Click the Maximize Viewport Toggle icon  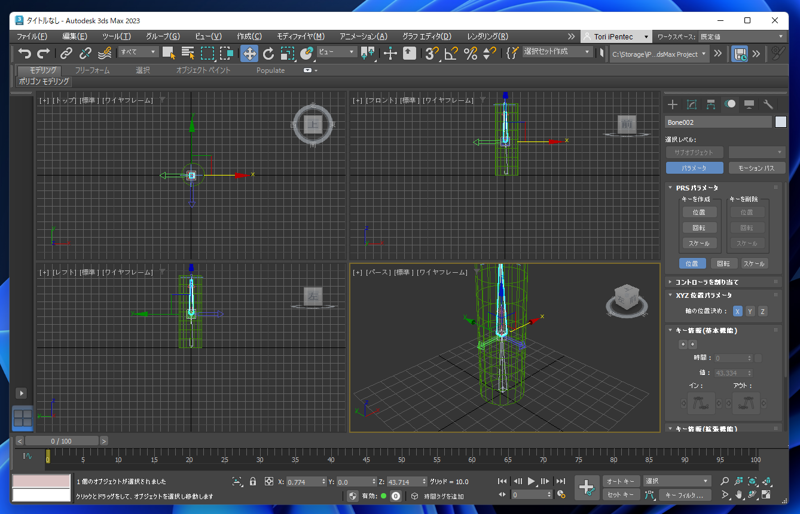click(x=766, y=495)
